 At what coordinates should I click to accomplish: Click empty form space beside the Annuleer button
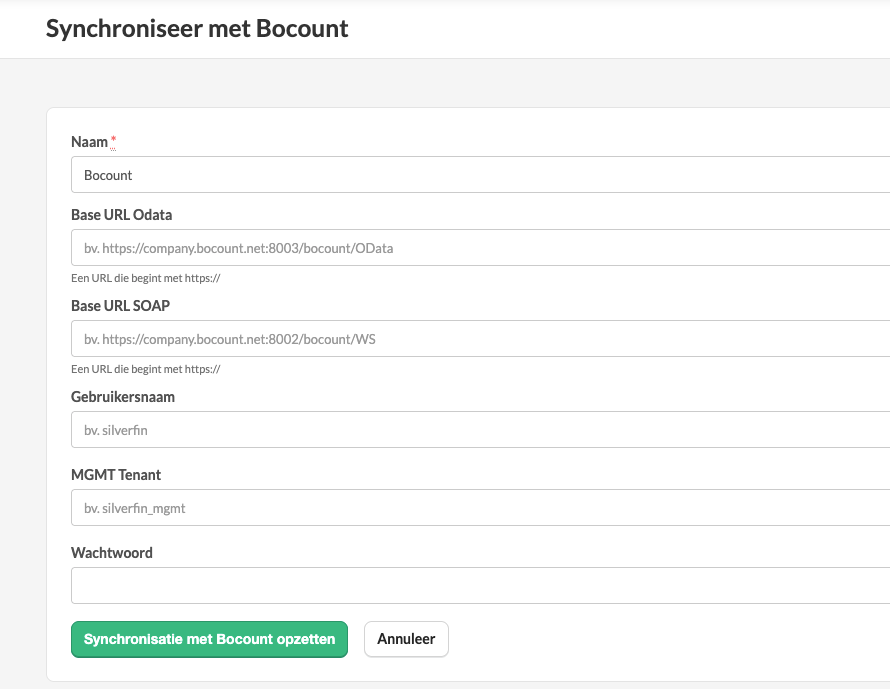(653, 639)
